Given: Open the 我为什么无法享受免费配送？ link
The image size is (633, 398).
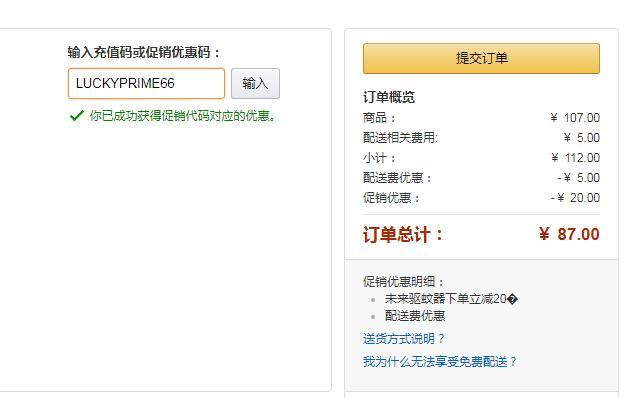Looking at the screenshot, I should pos(440,361).
